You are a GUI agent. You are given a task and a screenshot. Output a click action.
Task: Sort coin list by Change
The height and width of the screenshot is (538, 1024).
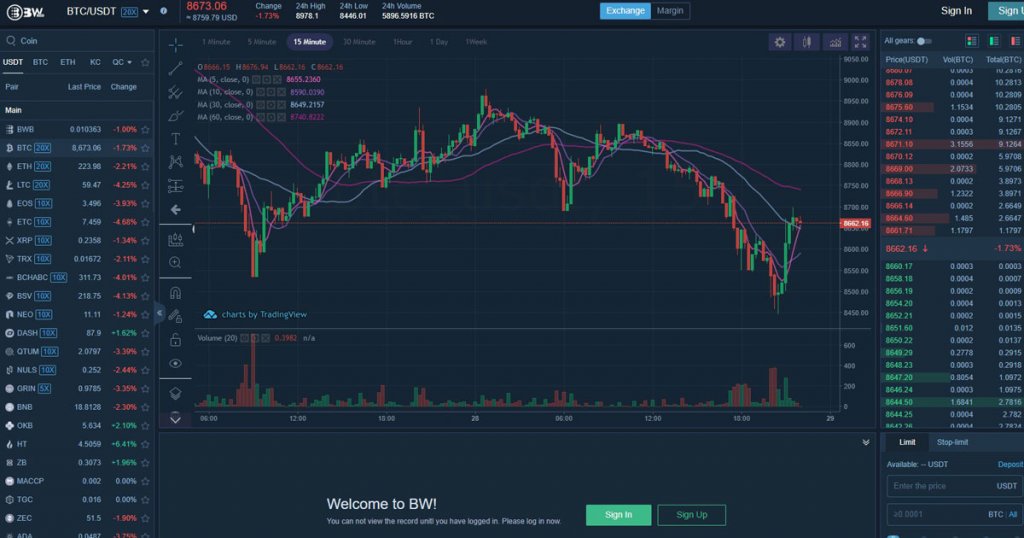click(x=123, y=87)
